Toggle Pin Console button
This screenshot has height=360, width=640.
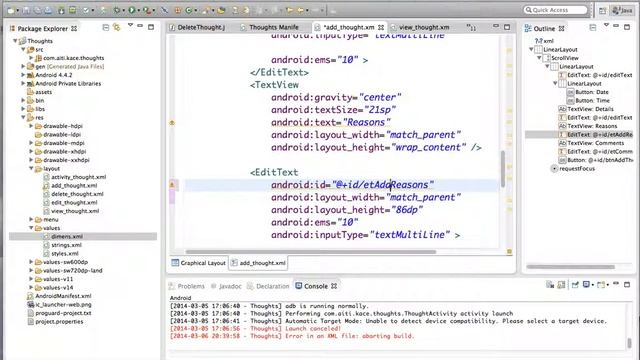[575, 284]
